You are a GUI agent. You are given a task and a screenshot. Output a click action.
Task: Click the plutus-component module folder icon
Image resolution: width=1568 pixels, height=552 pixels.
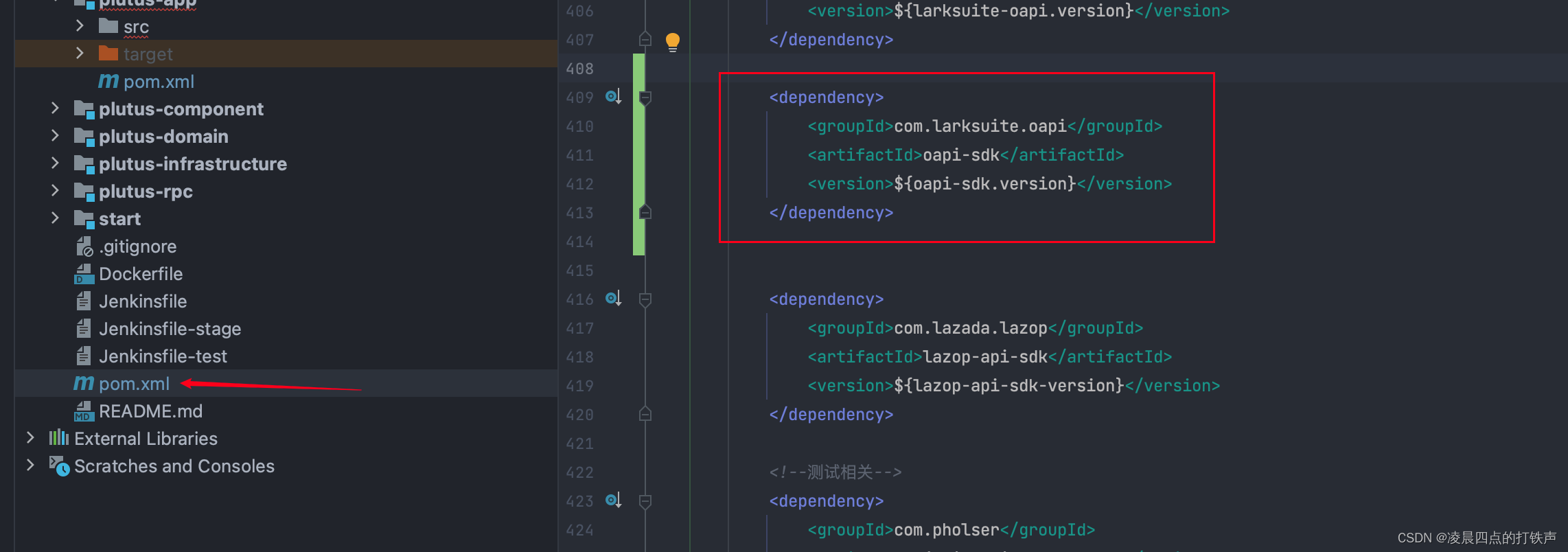click(x=84, y=109)
